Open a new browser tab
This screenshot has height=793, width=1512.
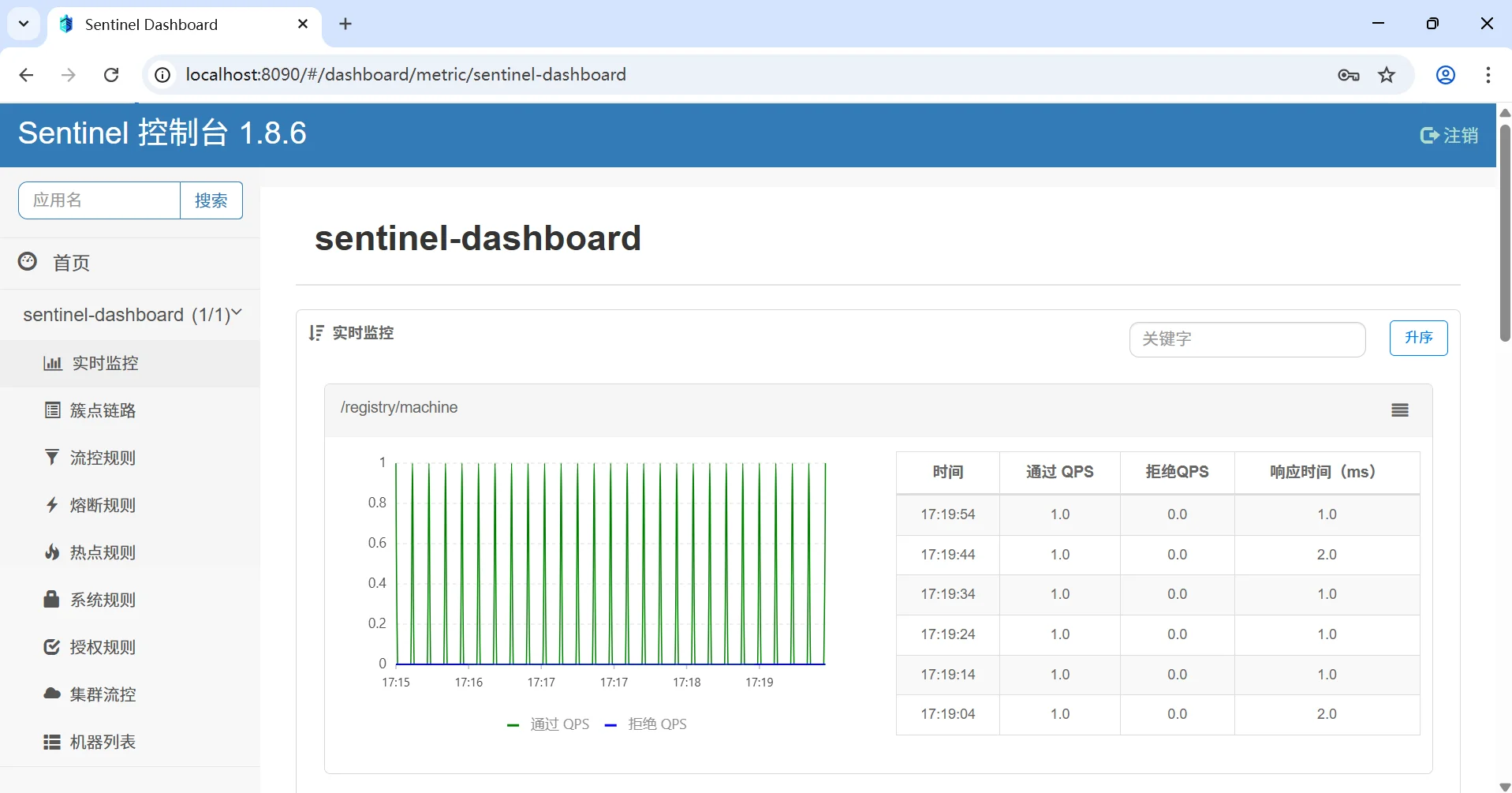pyautogui.click(x=345, y=24)
